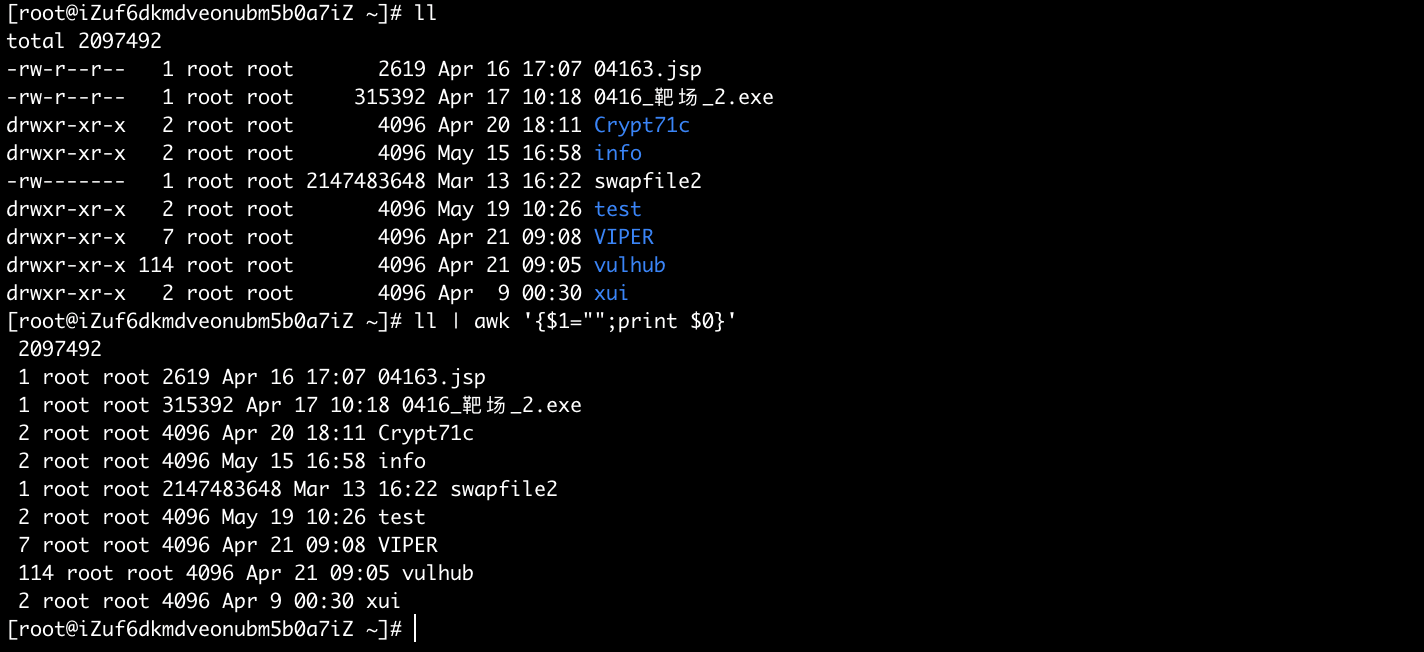Click the blue xui directory name

tap(611, 293)
